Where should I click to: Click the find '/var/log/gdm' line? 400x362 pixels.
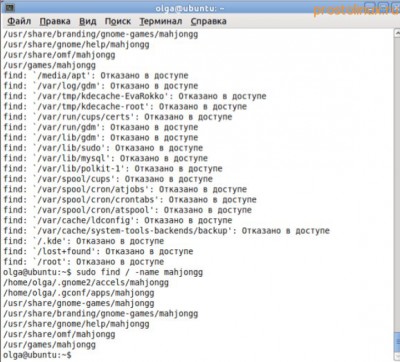point(100,86)
